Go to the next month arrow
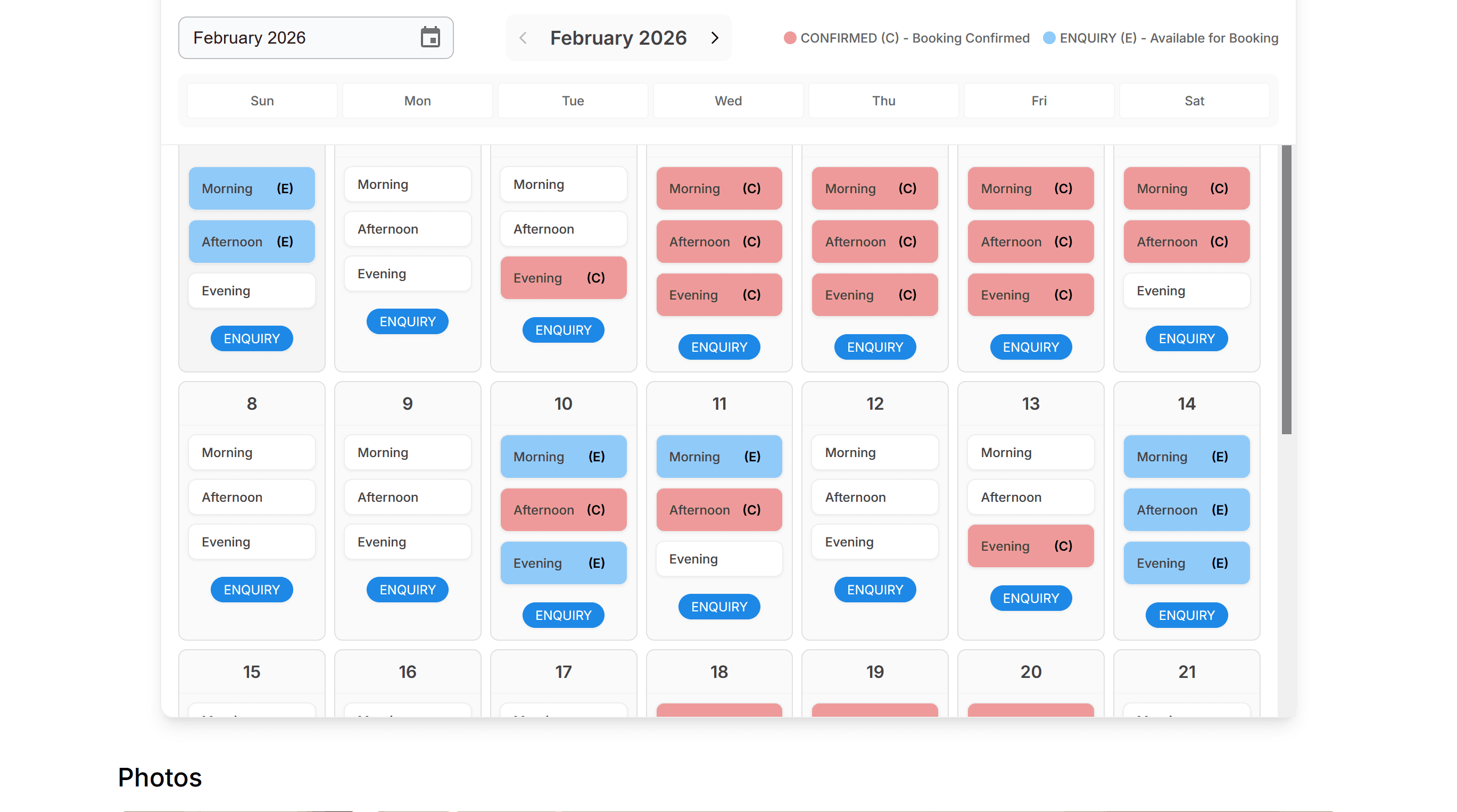The width and height of the screenshot is (1457, 812). (715, 37)
